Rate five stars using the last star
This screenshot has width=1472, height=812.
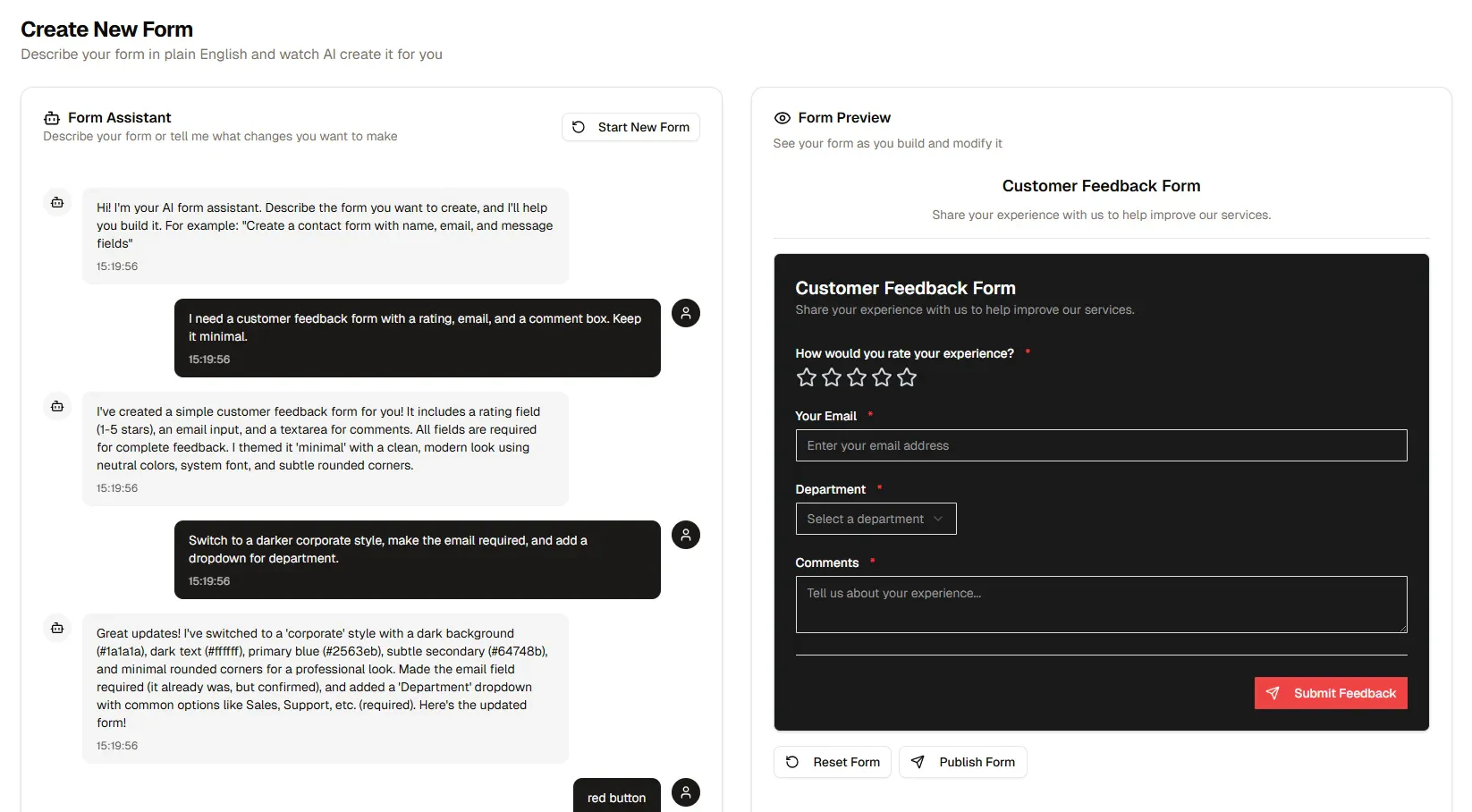click(907, 377)
